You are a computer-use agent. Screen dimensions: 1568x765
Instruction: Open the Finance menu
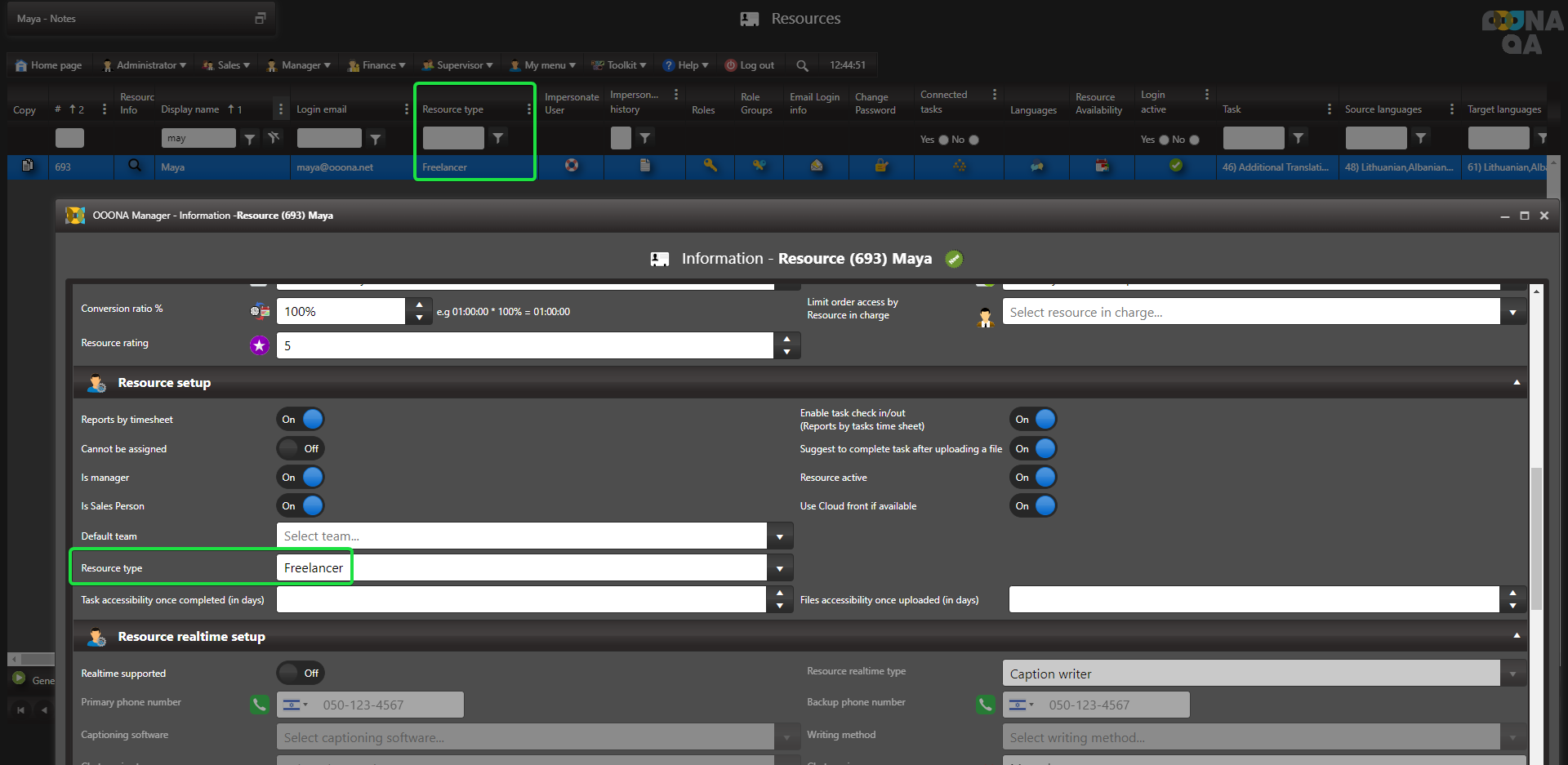click(377, 65)
